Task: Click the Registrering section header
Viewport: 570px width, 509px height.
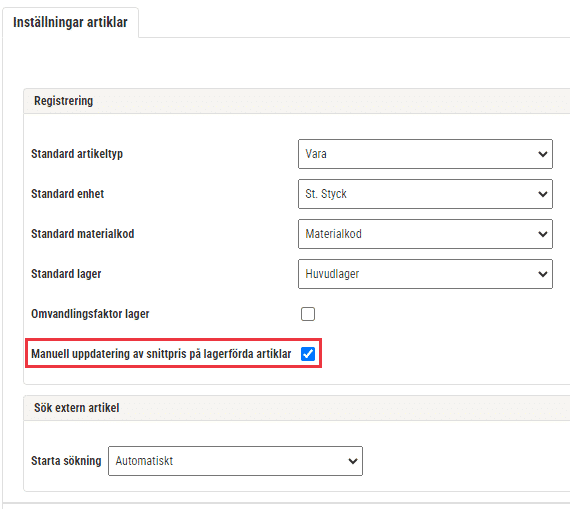Action: click(64, 101)
